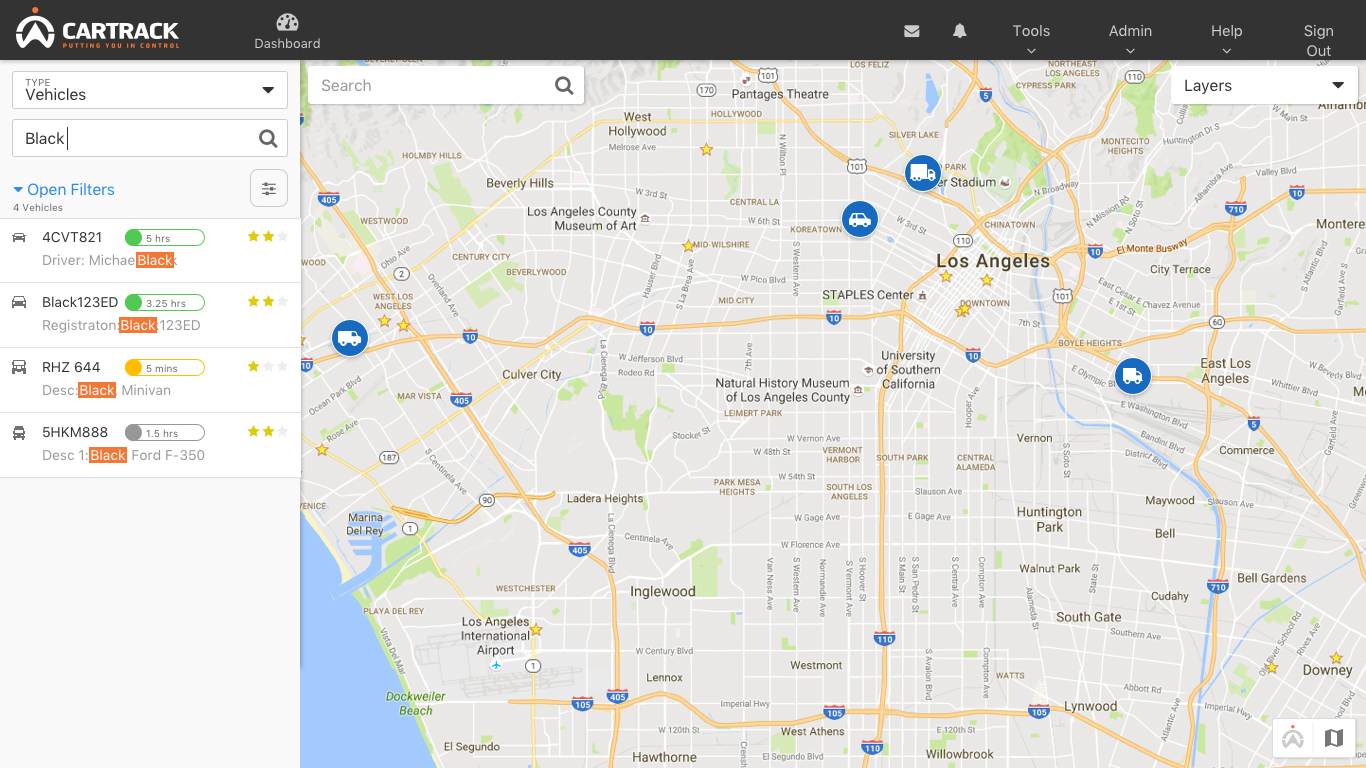Screen dimensions: 1366x768
Task: Expand the Tools menu
Action: tap(1031, 39)
